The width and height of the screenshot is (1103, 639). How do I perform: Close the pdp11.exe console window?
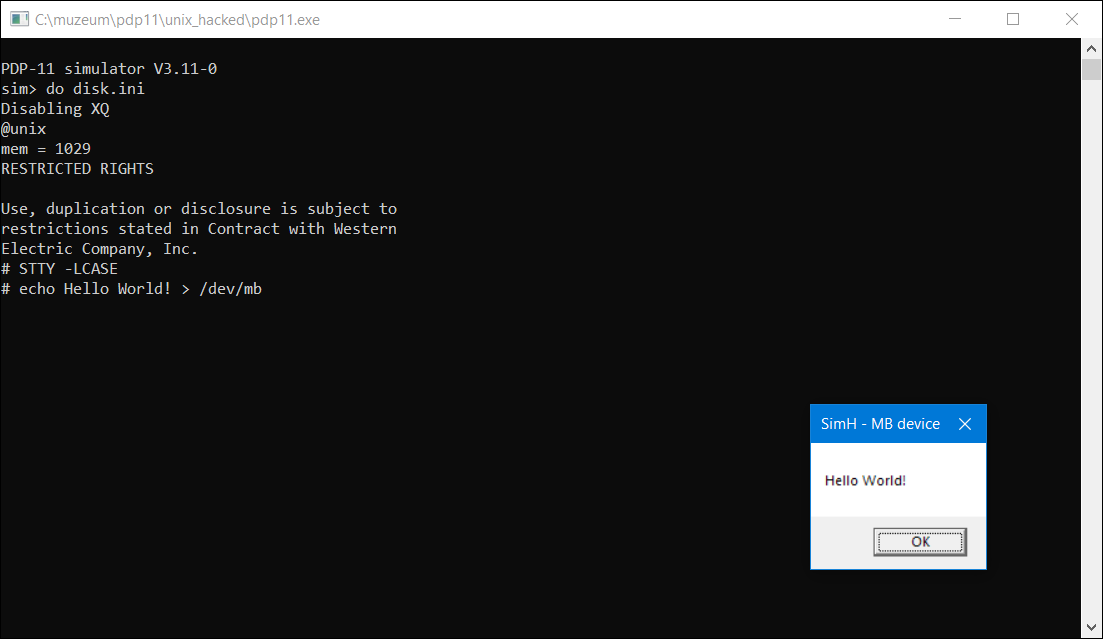click(1071, 19)
